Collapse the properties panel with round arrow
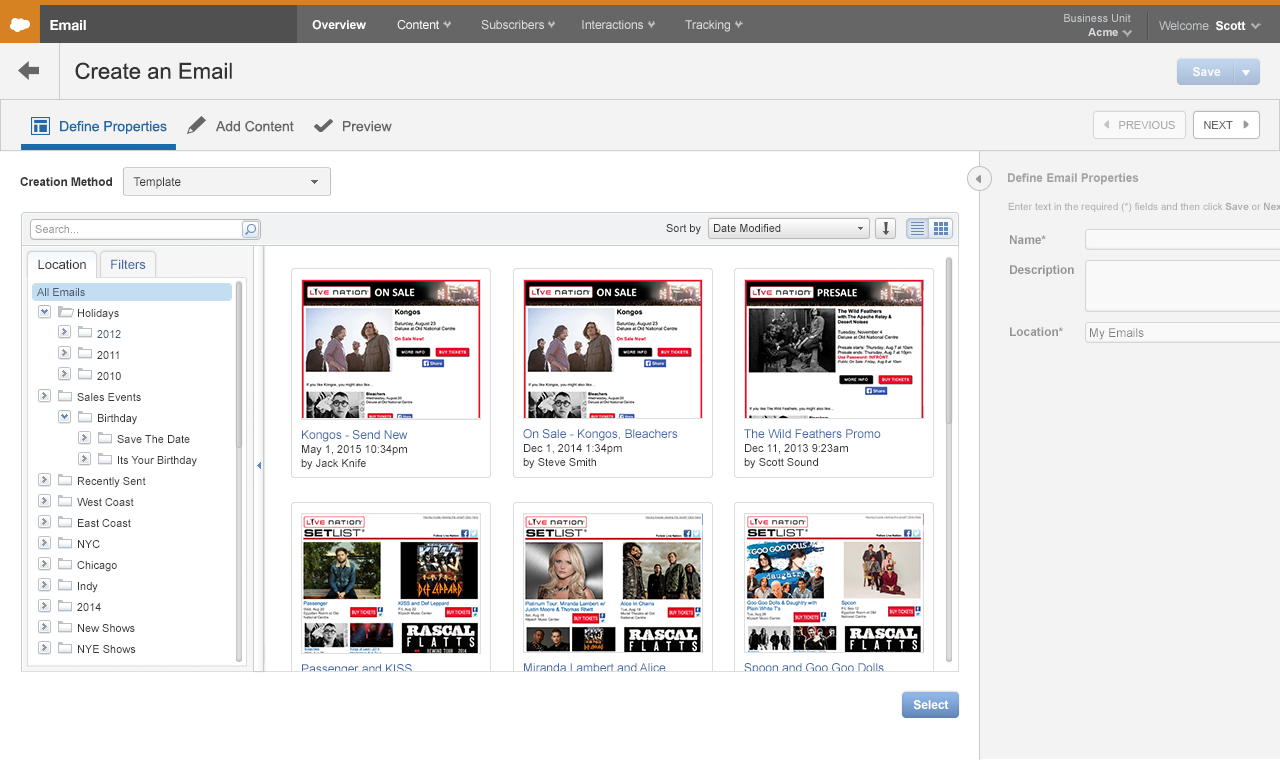This screenshot has height=760, width=1280. [x=979, y=178]
